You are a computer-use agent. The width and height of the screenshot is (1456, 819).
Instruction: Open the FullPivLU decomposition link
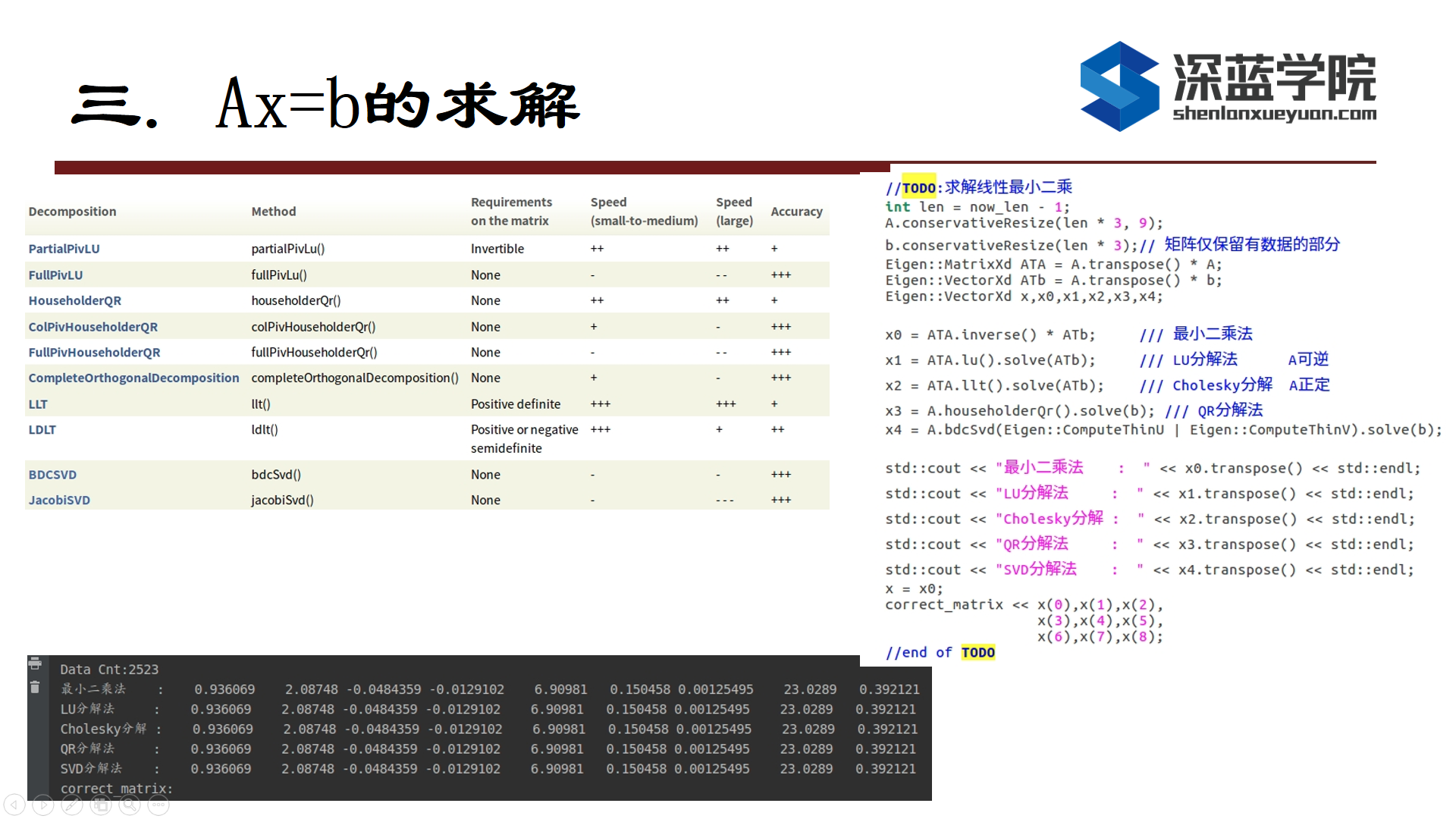55,275
